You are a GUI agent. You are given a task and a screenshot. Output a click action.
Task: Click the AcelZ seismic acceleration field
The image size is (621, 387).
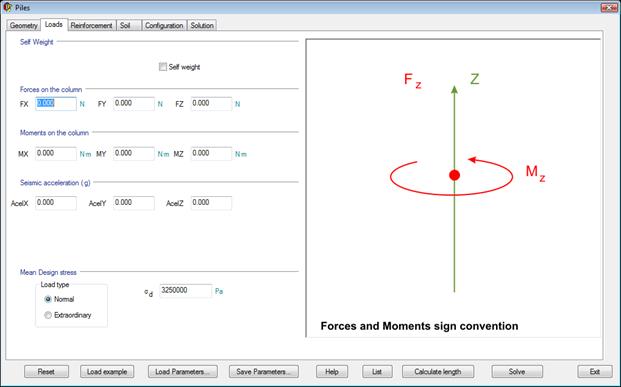coord(211,203)
